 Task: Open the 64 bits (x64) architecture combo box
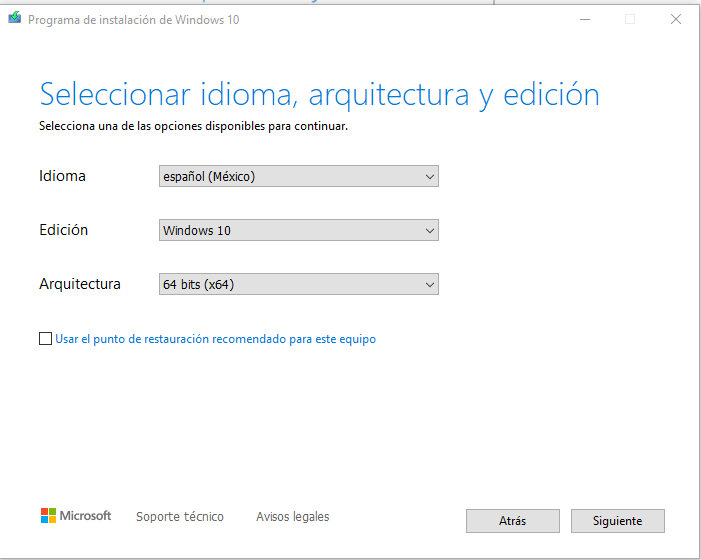tap(299, 284)
